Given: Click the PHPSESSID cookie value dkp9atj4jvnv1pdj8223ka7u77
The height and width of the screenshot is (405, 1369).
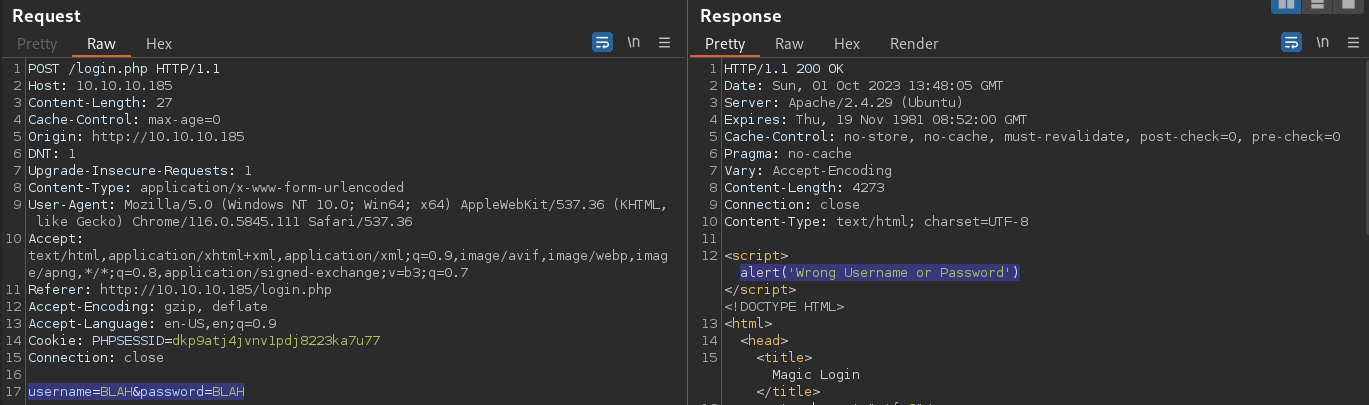Looking at the screenshot, I should click(x=276, y=340).
